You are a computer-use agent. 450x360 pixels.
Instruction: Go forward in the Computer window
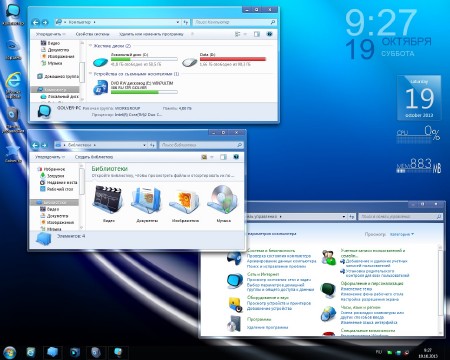45,22
